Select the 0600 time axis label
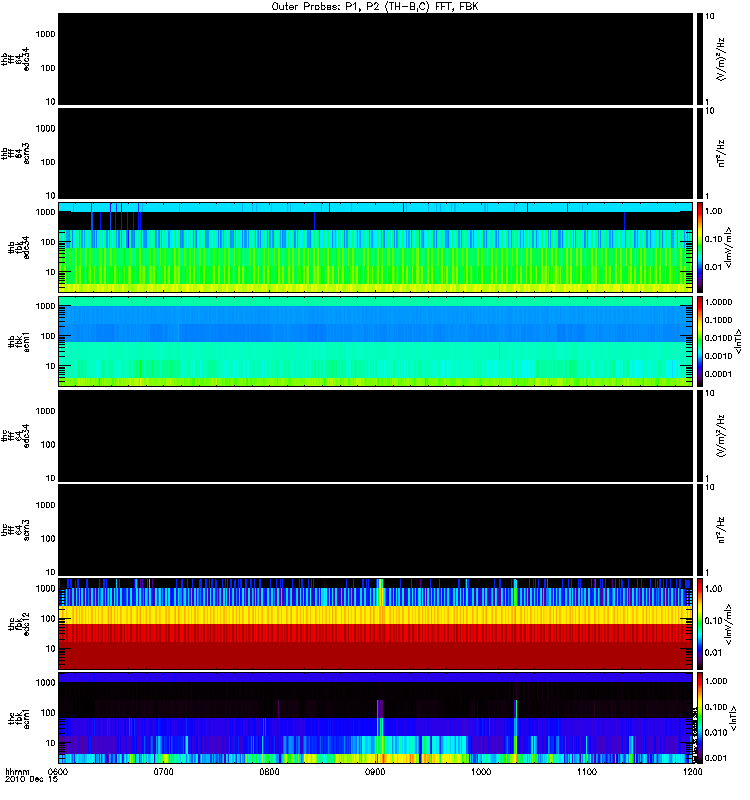 pyautogui.click(x=58, y=772)
